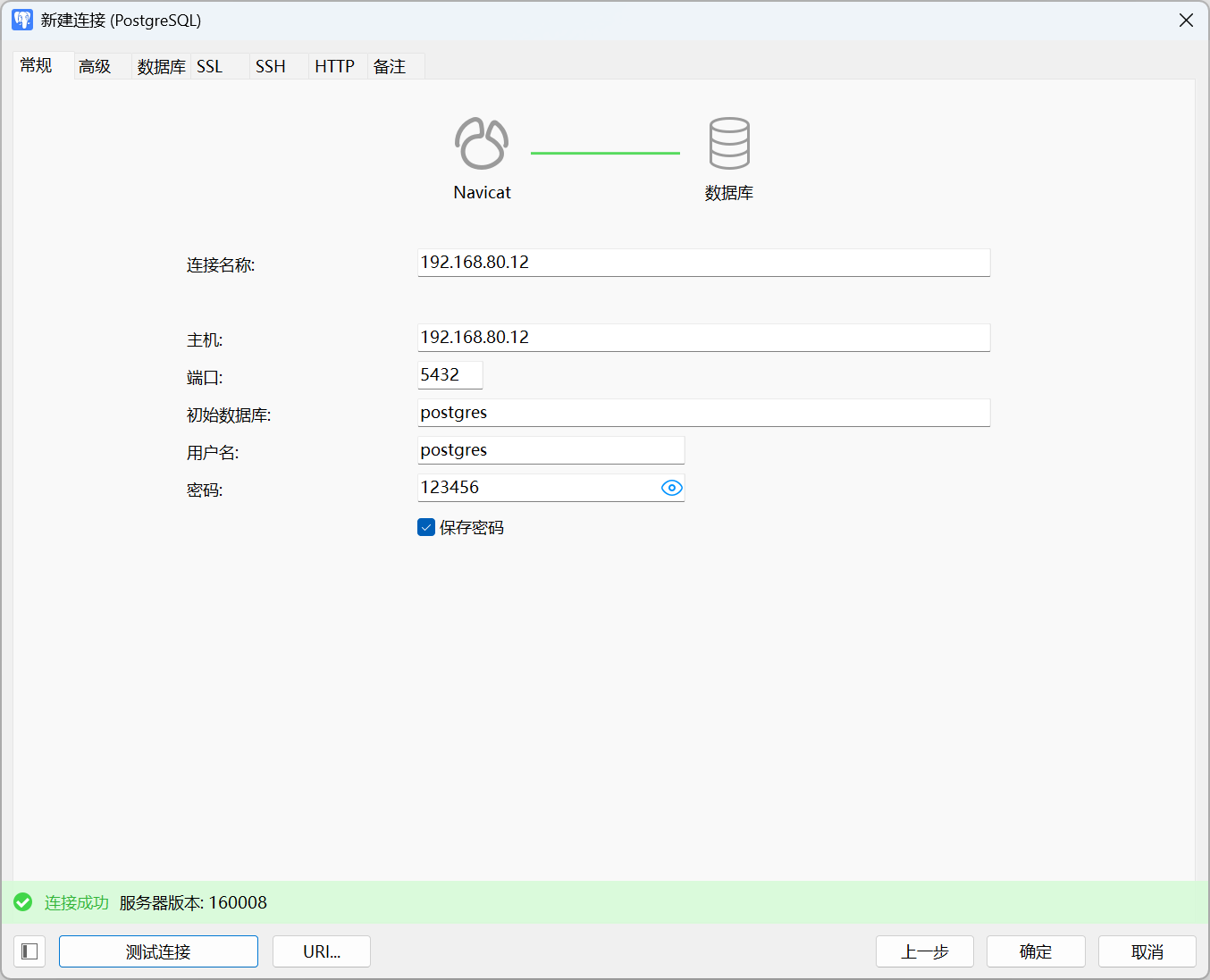Confirm with the 确定 button
Image resolution: width=1210 pixels, height=980 pixels.
tap(1036, 951)
